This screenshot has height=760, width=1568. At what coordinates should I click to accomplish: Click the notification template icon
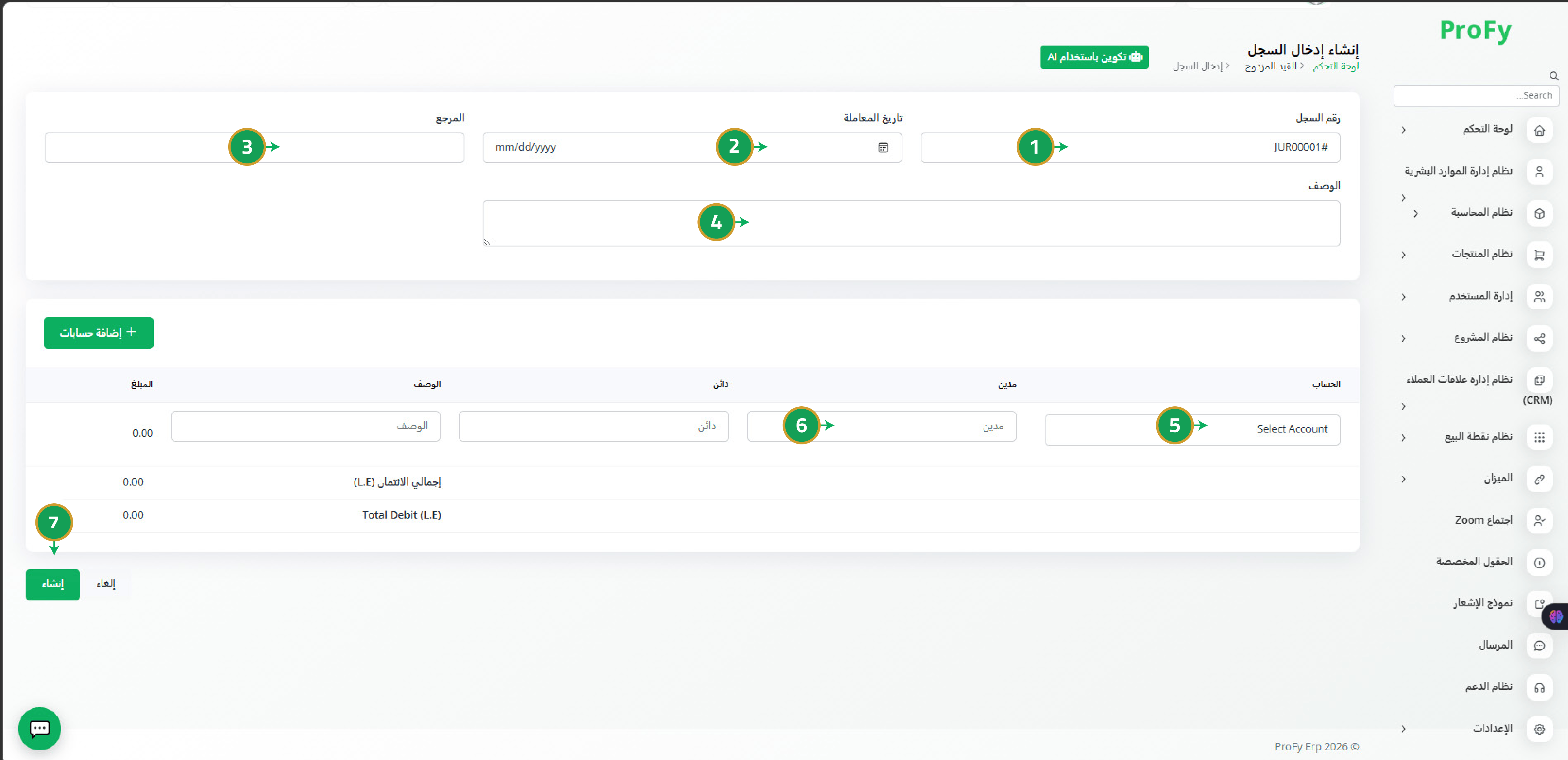pos(1539,604)
